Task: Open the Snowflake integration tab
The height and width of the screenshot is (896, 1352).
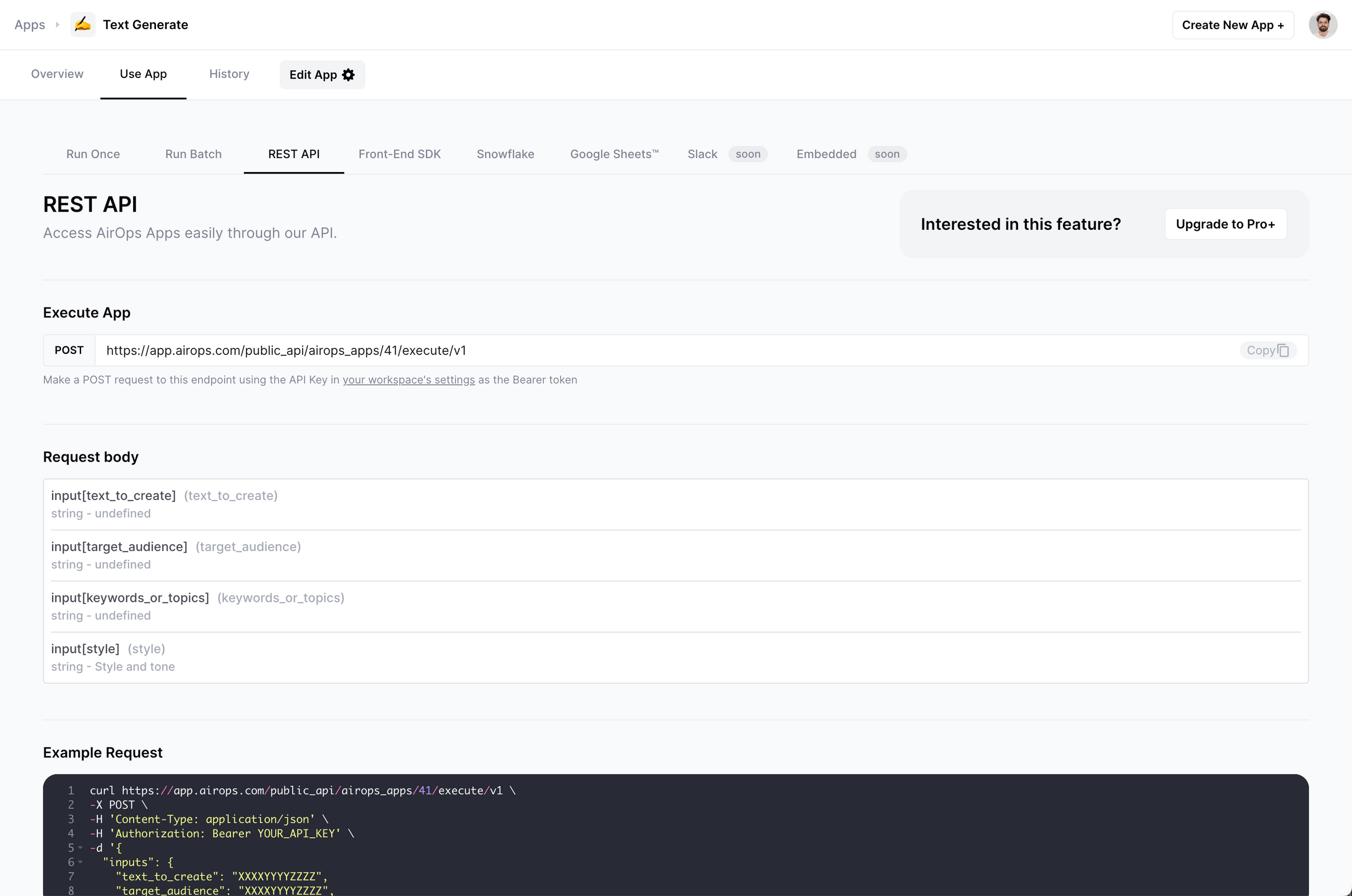Action: click(505, 154)
